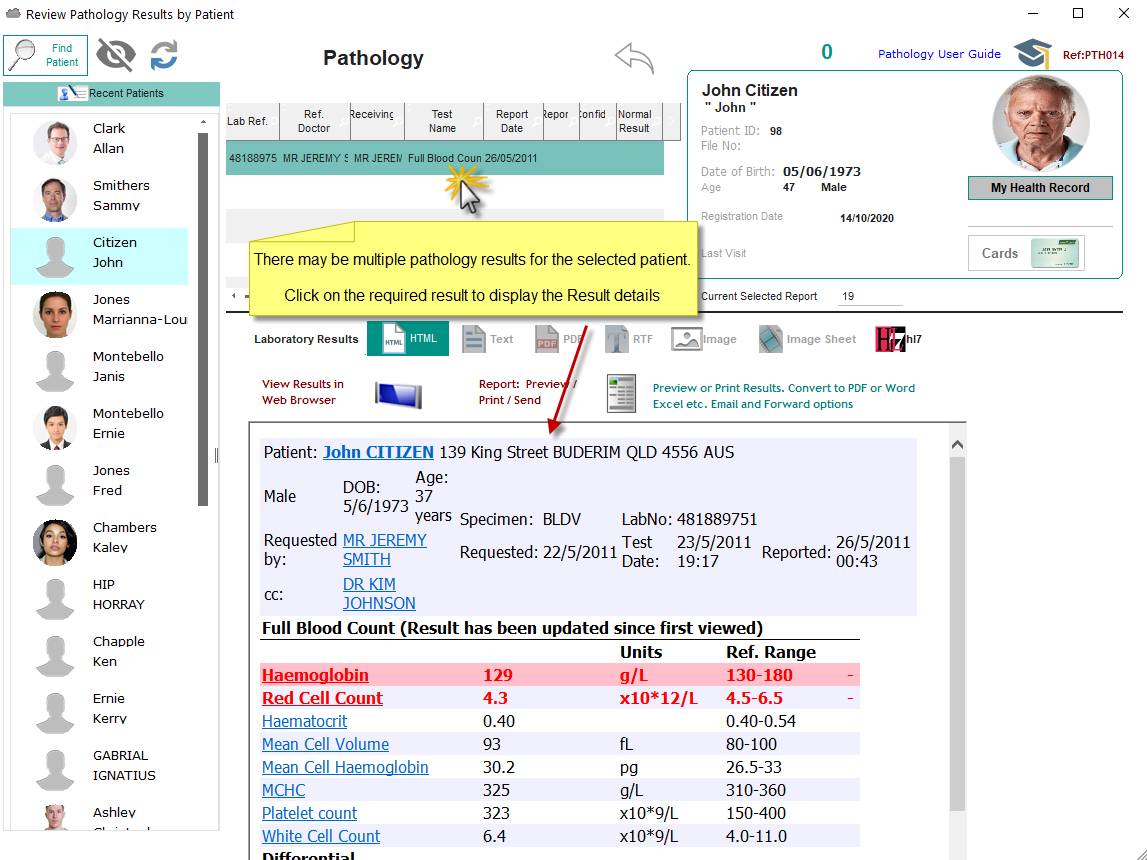1147x860 pixels.
Task: Sort by Test Name column header
Action: 443,121
